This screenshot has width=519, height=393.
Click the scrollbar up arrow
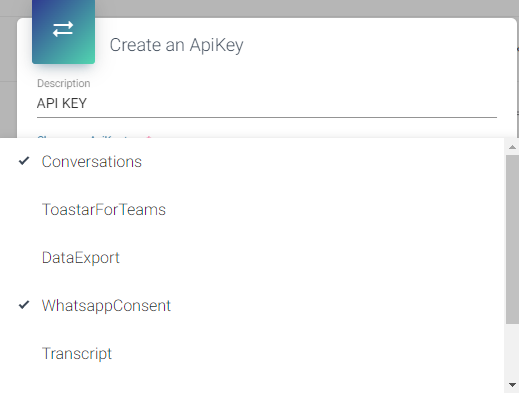(x=512, y=147)
